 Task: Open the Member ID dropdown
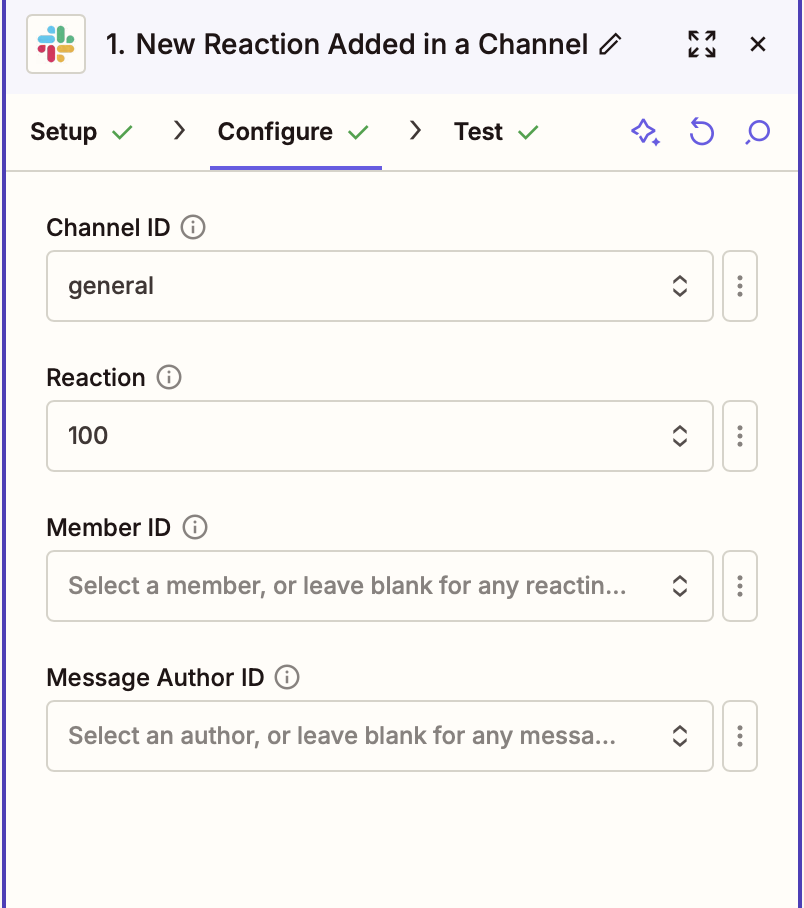click(x=379, y=586)
